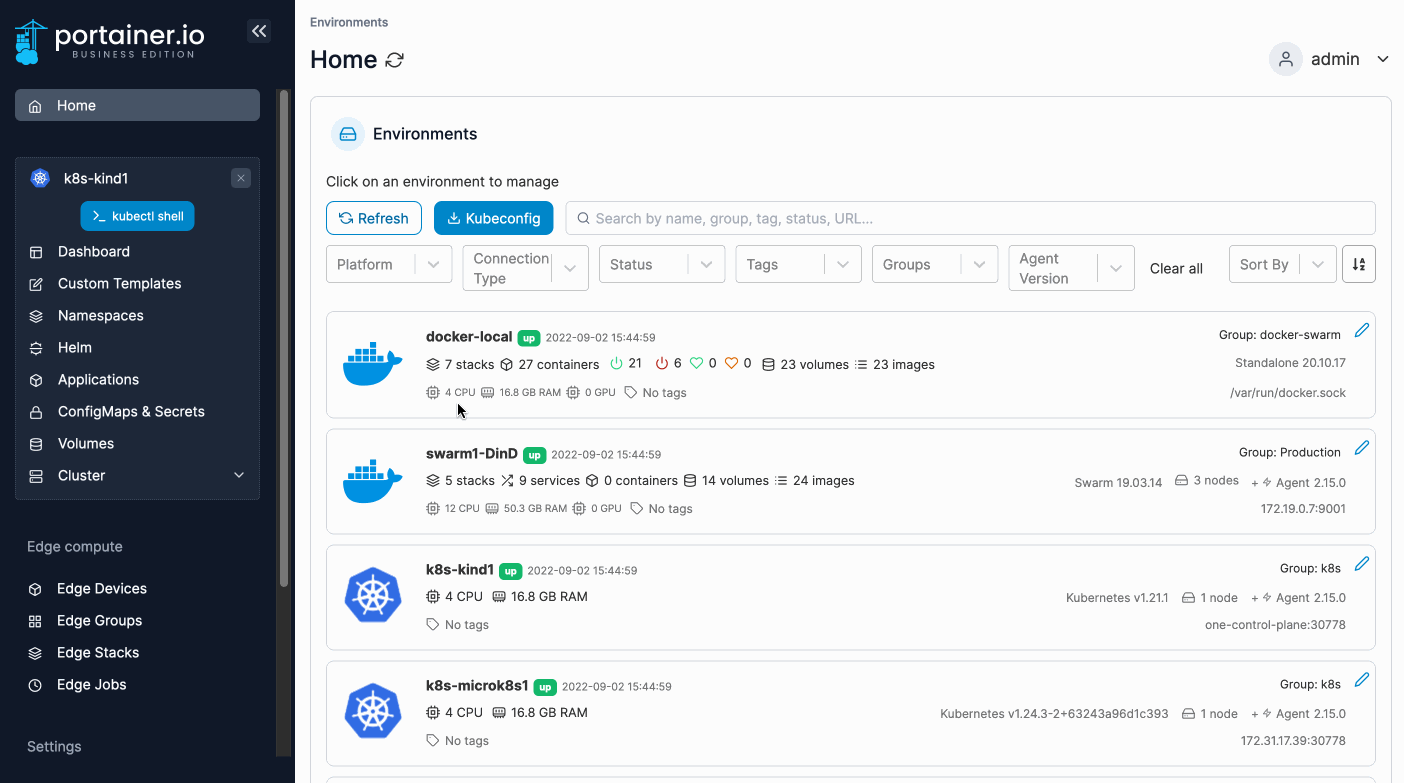Image resolution: width=1404 pixels, height=783 pixels.
Task: Focus the environment search field
Action: point(970,218)
